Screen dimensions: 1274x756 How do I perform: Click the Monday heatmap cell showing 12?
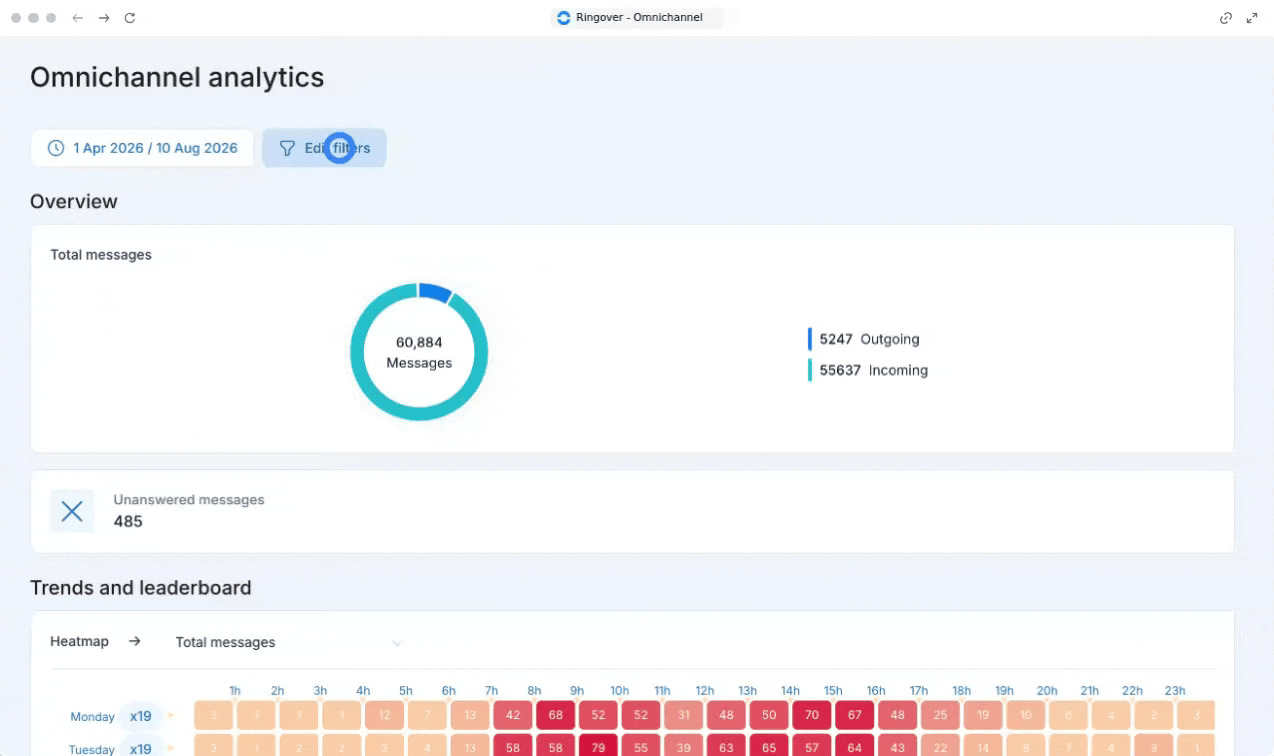point(385,715)
